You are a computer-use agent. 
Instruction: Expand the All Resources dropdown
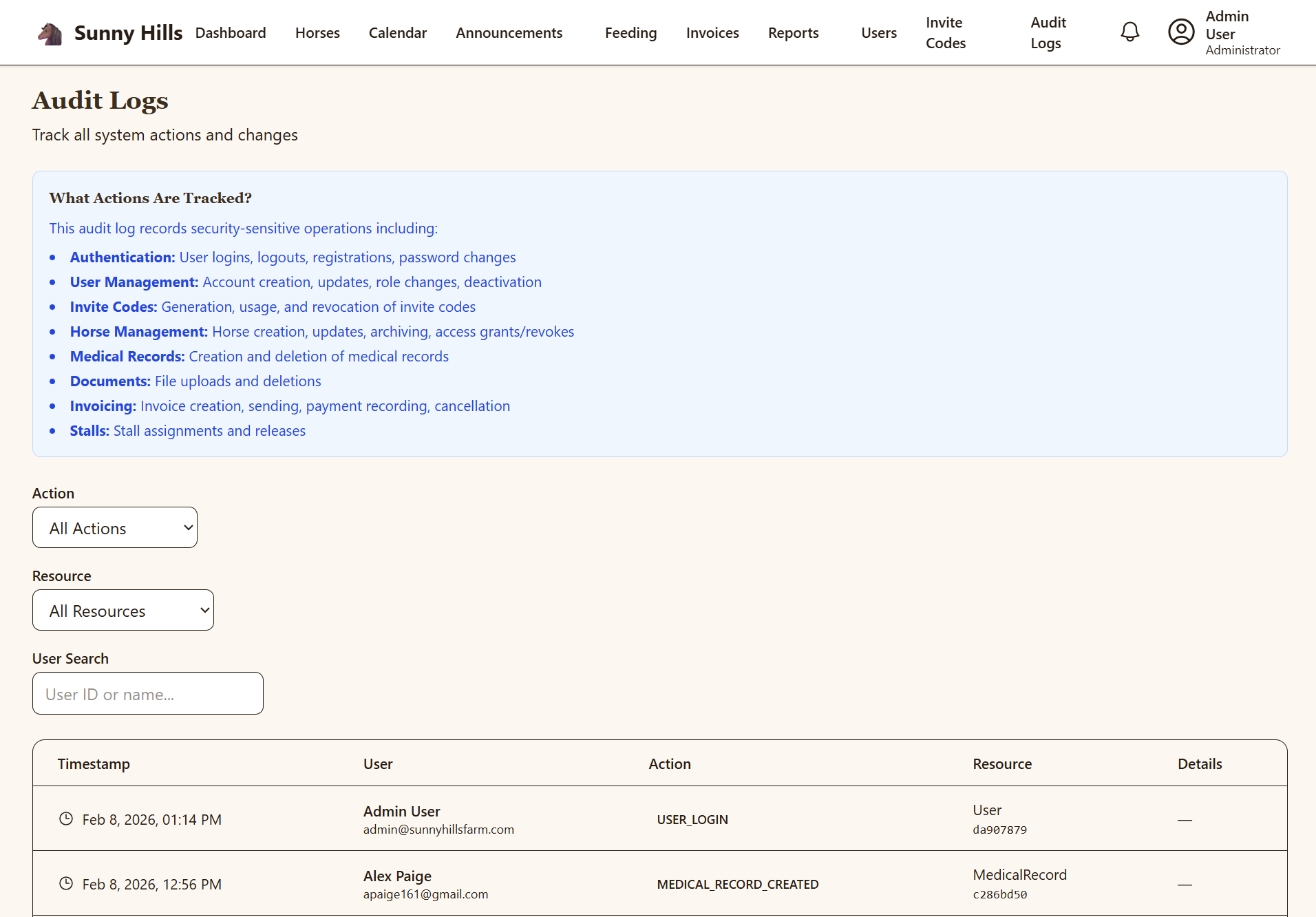(x=123, y=610)
